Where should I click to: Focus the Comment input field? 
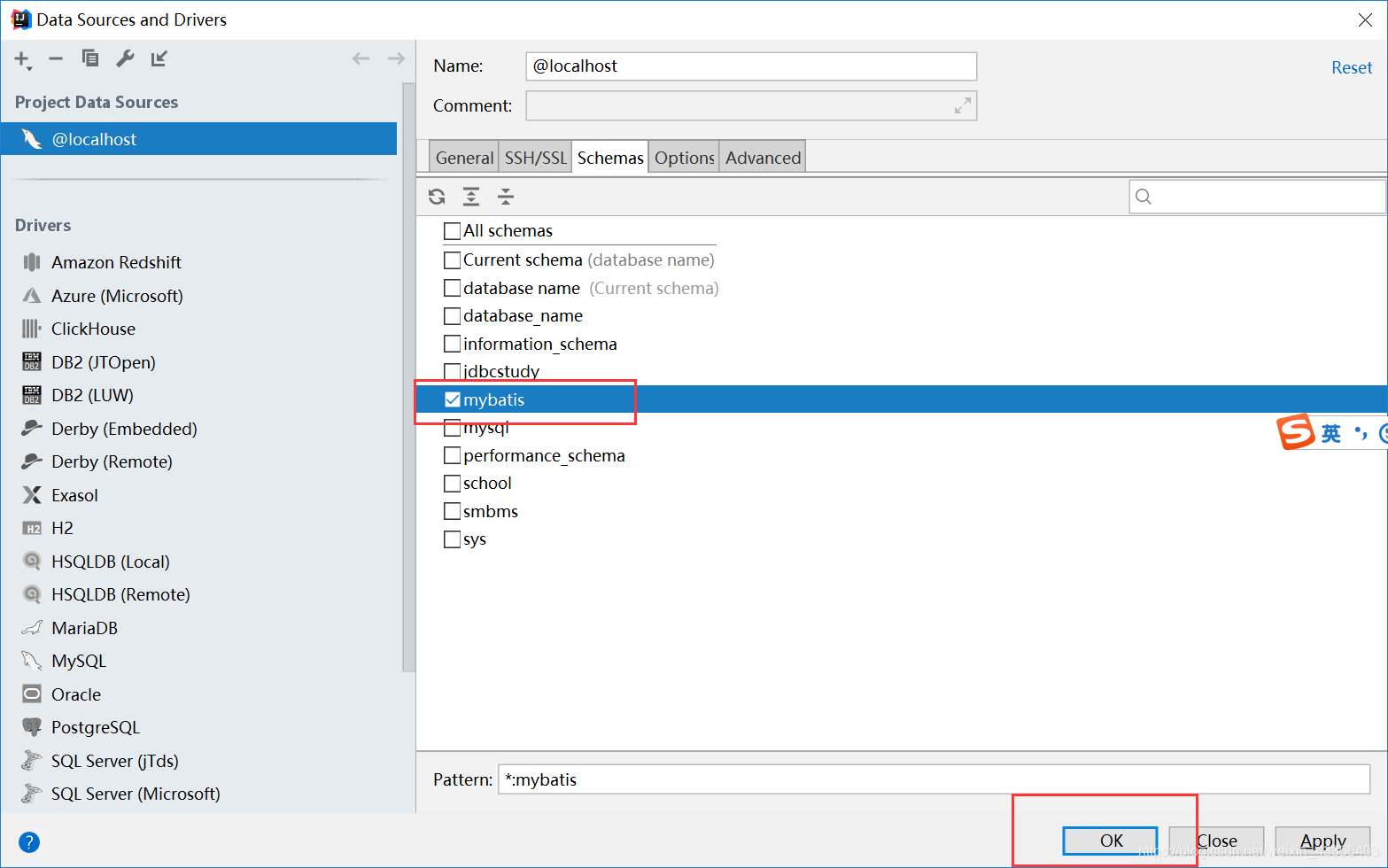751,106
